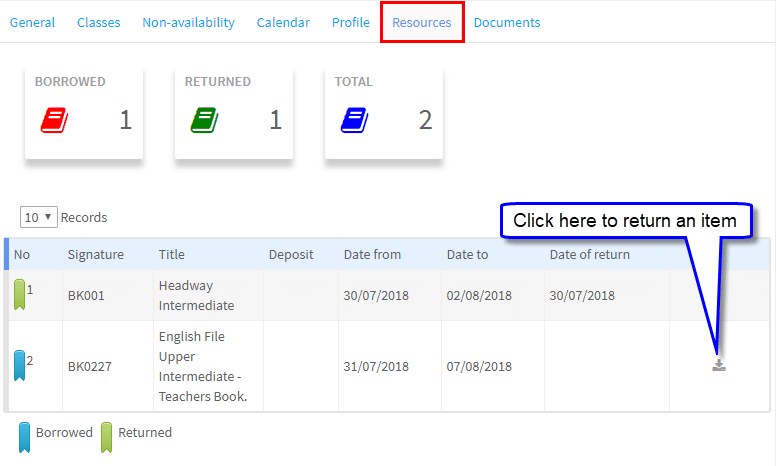Open the records per page dropdown
The height and width of the screenshot is (466, 776).
coord(39,217)
